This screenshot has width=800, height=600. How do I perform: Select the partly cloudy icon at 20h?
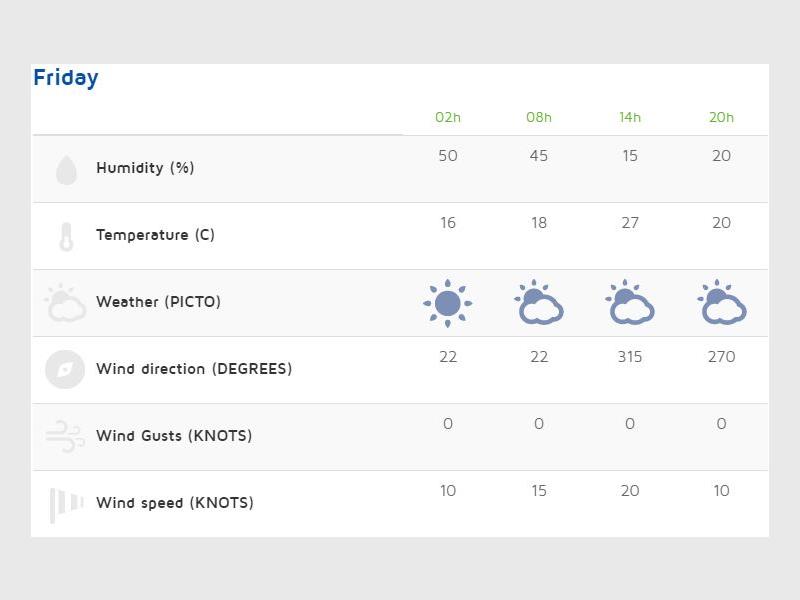click(721, 303)
